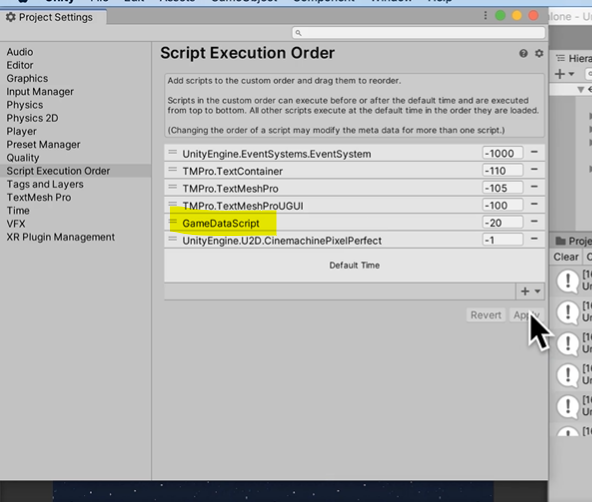
Task: Edit the -100 order value for TextMeshProUGUI
Action: point(503,206)
